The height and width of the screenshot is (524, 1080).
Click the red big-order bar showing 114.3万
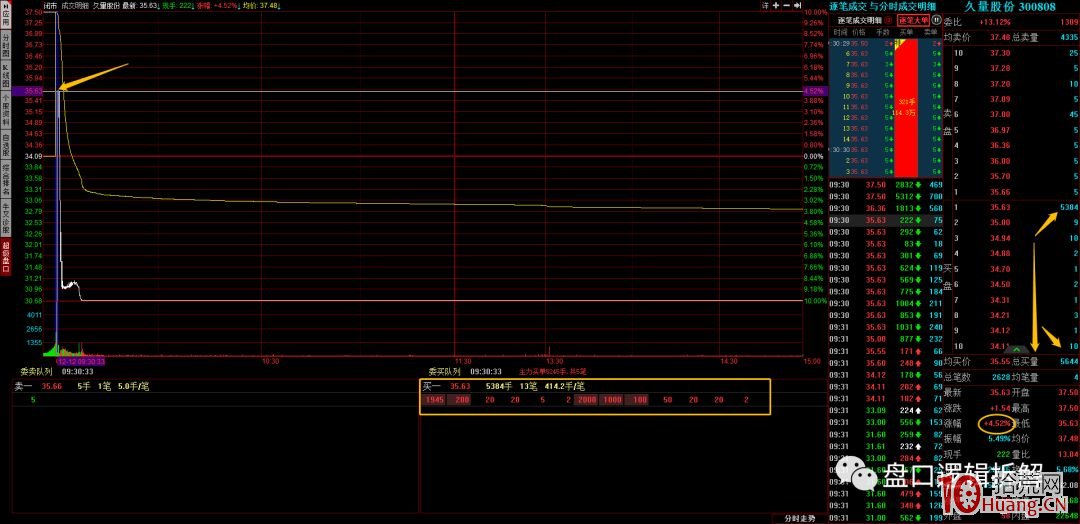pyautogui.click(x=906, y=107)
